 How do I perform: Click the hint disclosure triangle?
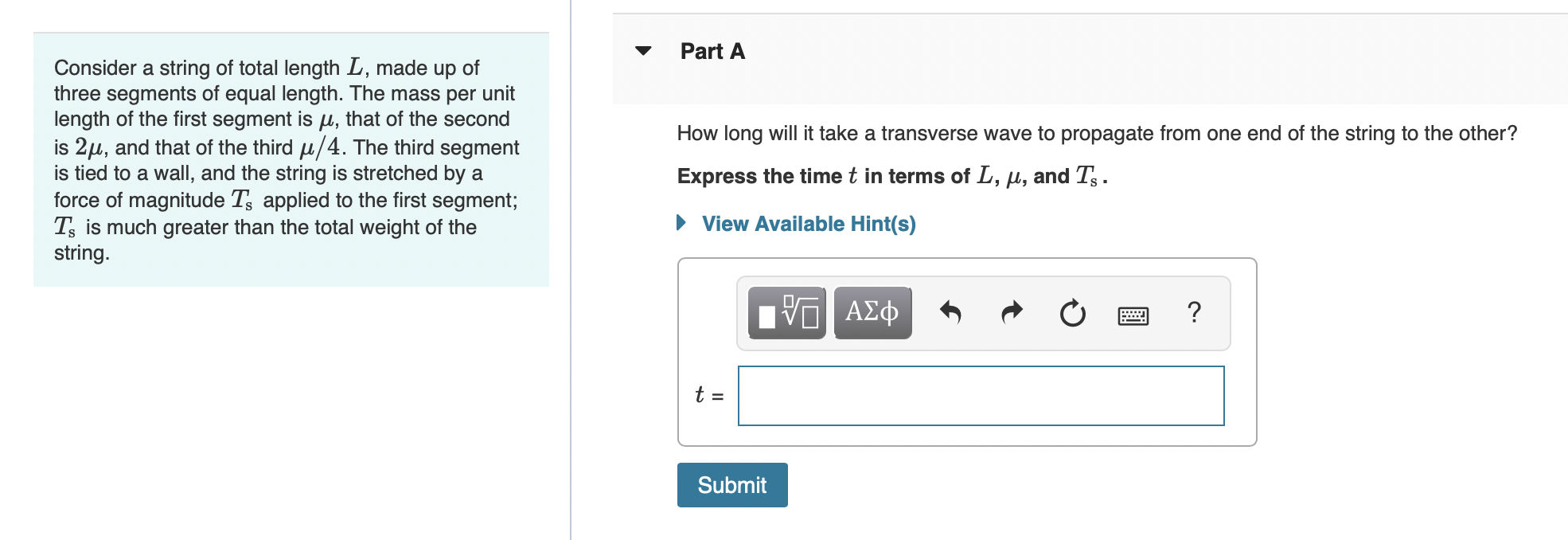(681, 224)
